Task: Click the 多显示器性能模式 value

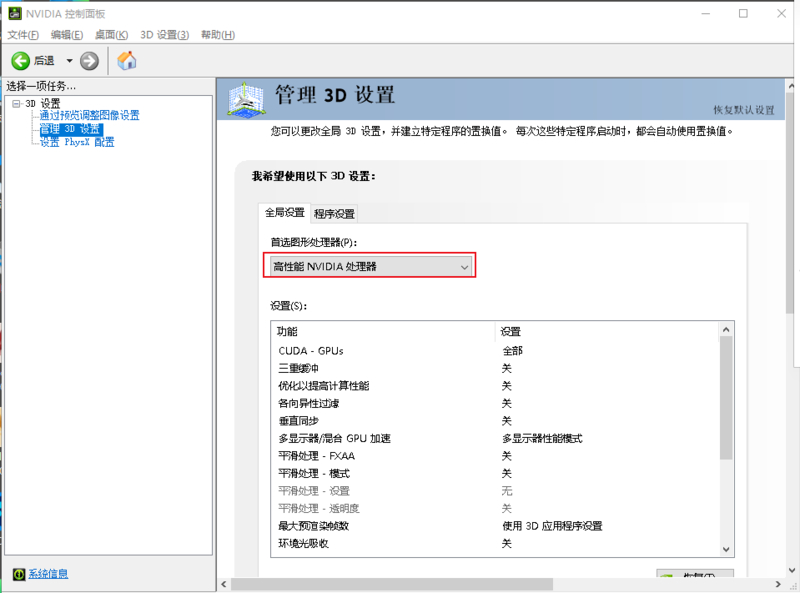Action: pyautogui.click(x=542, y=438)
